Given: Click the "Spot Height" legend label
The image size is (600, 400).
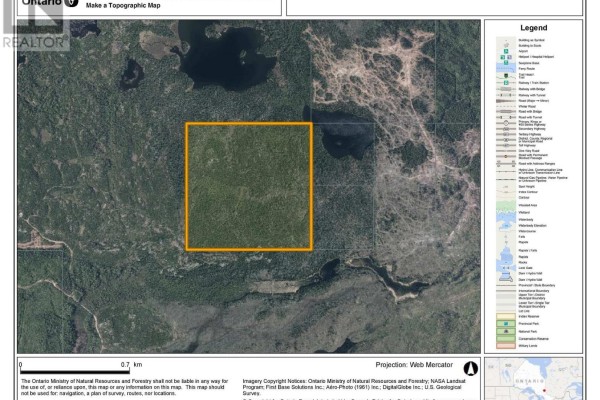Looking at the screenshot, I should (527, 187).
